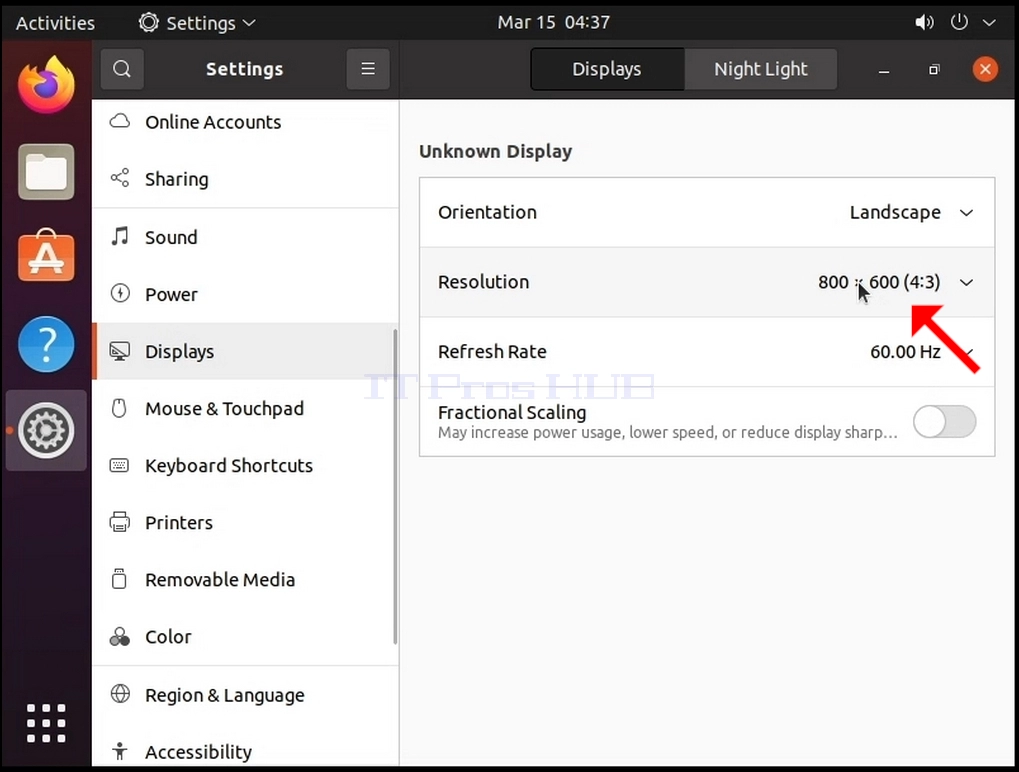Go to Color settings
This screenshot has width=1019, height=772.
pyautogui.click(x=245, y=636)
